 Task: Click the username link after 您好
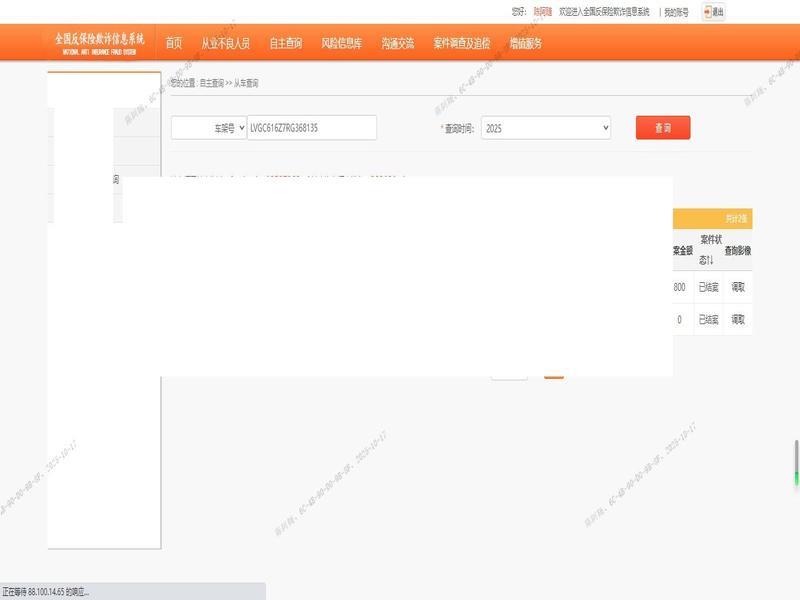point(542,12)
